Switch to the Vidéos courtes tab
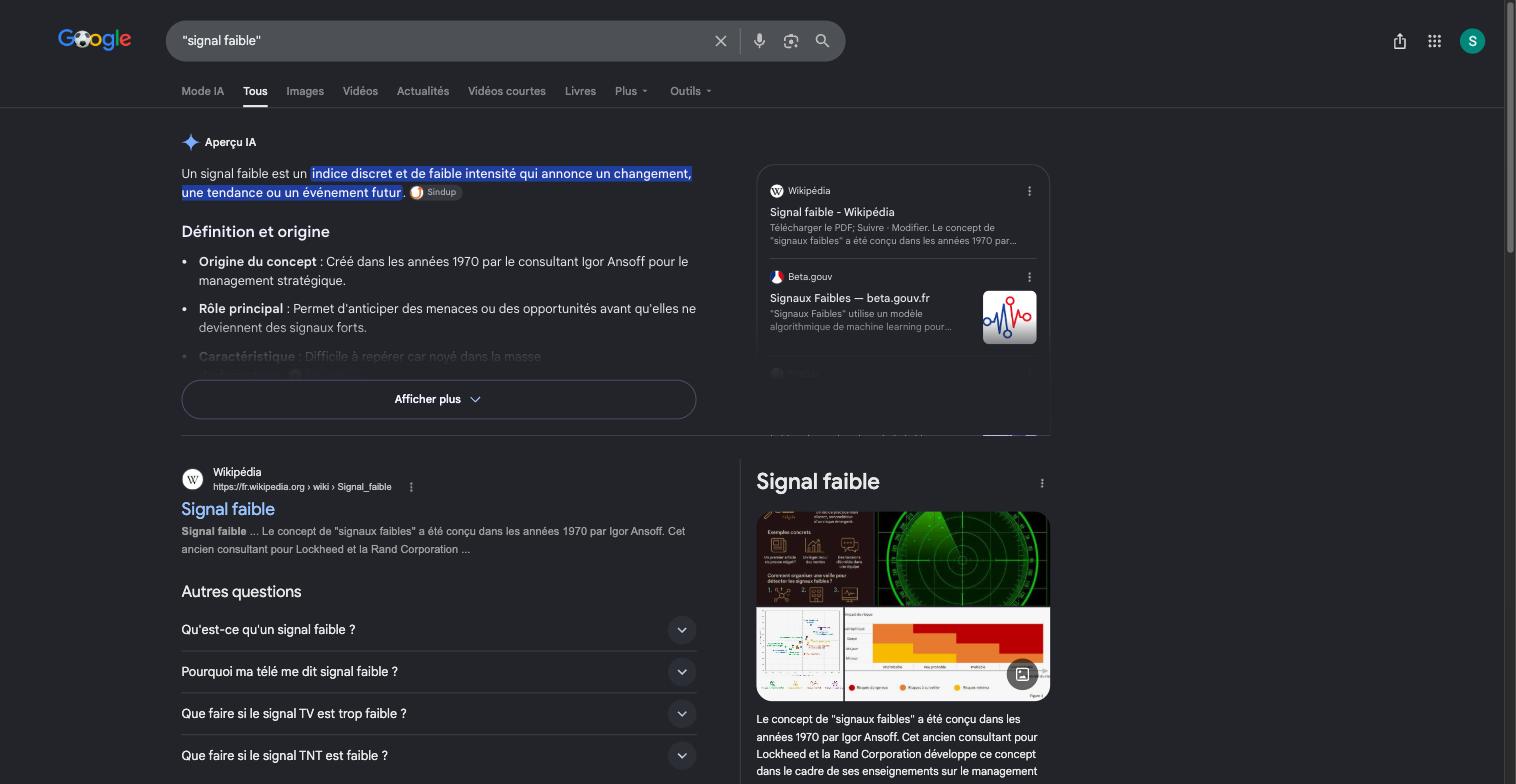This screenshot has width=1516, height=784. pyautogui.click(x=507, y=91)
